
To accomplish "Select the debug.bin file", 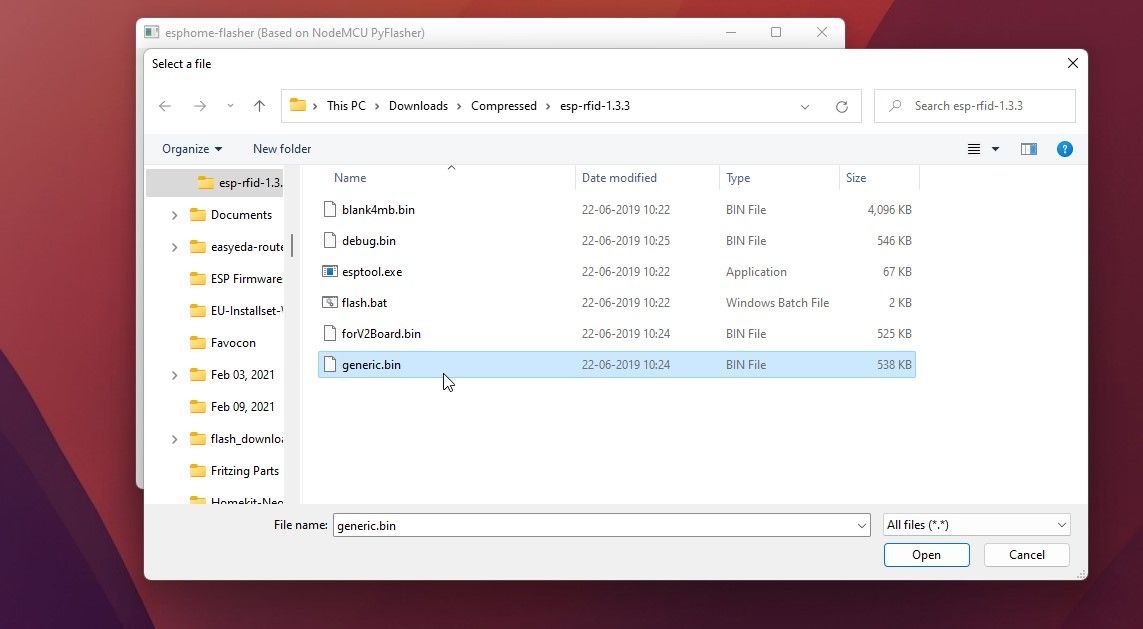I will point(617,241).
